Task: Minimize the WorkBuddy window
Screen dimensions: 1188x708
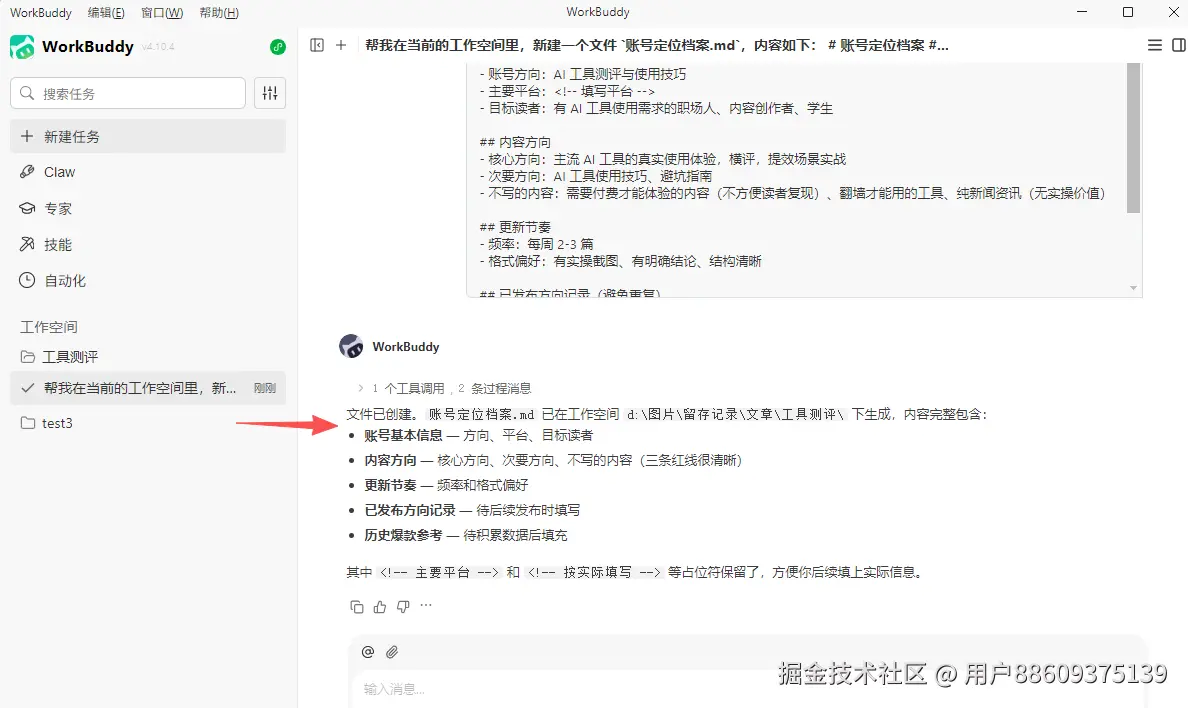Action: pos(1082,12)
